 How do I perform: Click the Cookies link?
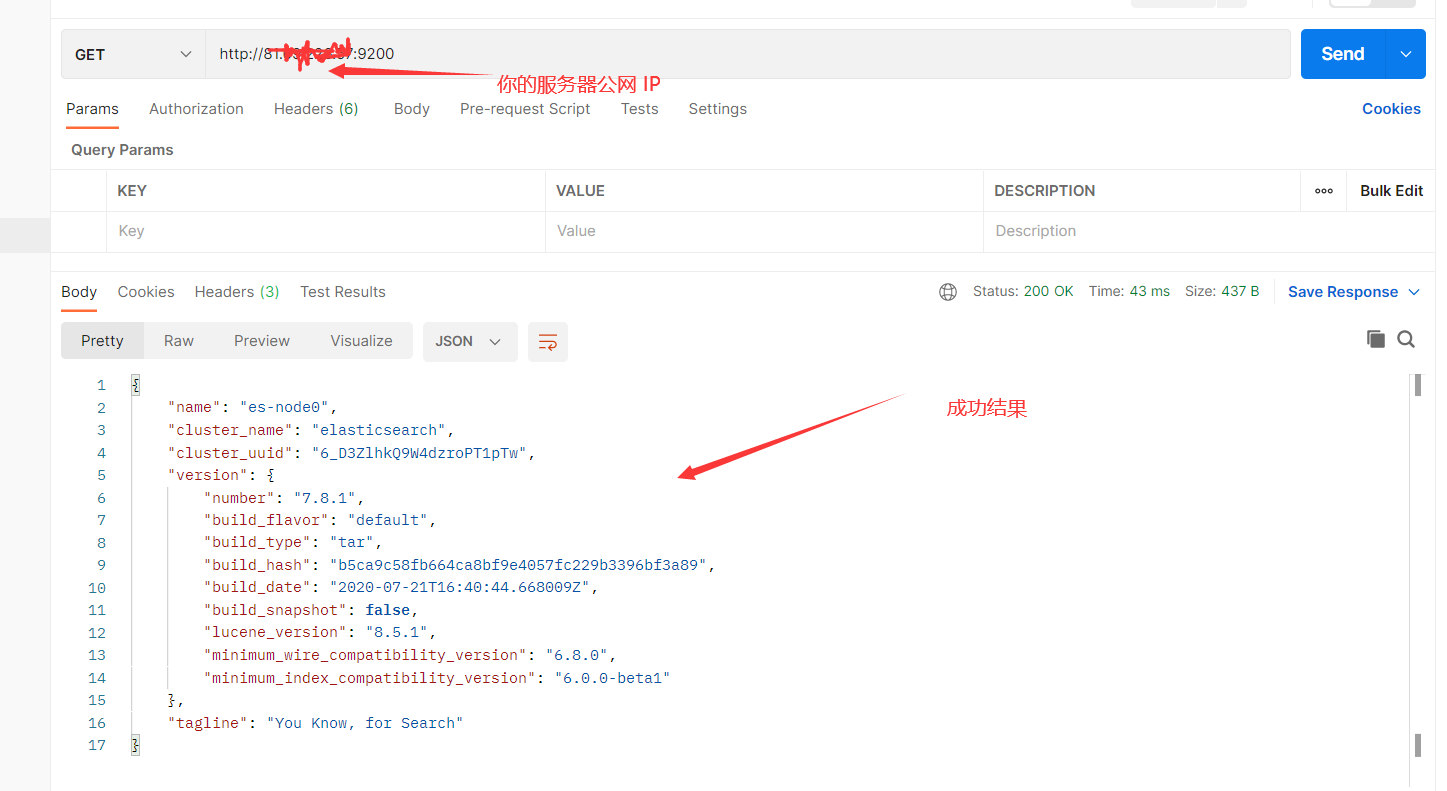click(1391, 109)
